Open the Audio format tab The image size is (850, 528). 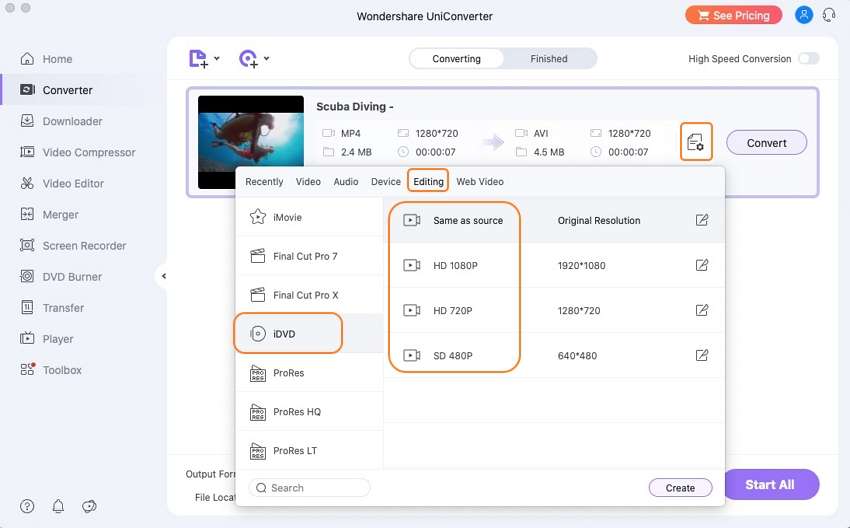pyautogui.click(x=346, y=182)
